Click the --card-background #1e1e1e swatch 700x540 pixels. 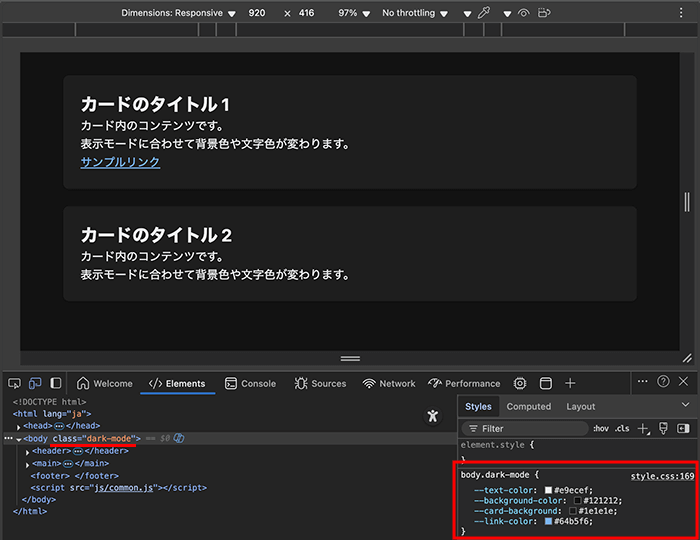573,511
